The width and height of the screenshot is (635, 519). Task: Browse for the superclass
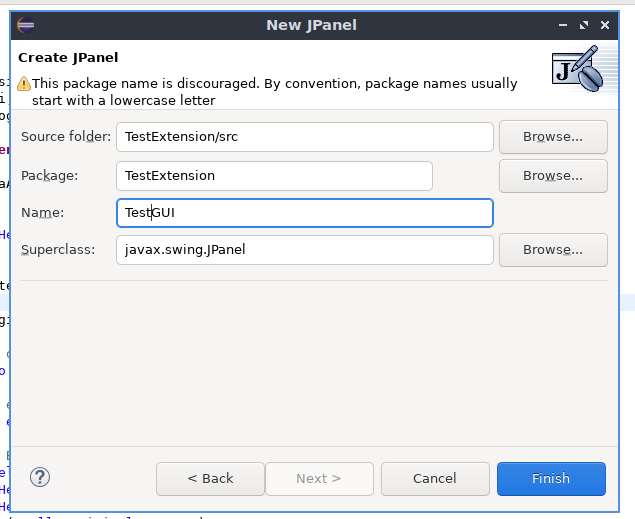coord(553,249)
